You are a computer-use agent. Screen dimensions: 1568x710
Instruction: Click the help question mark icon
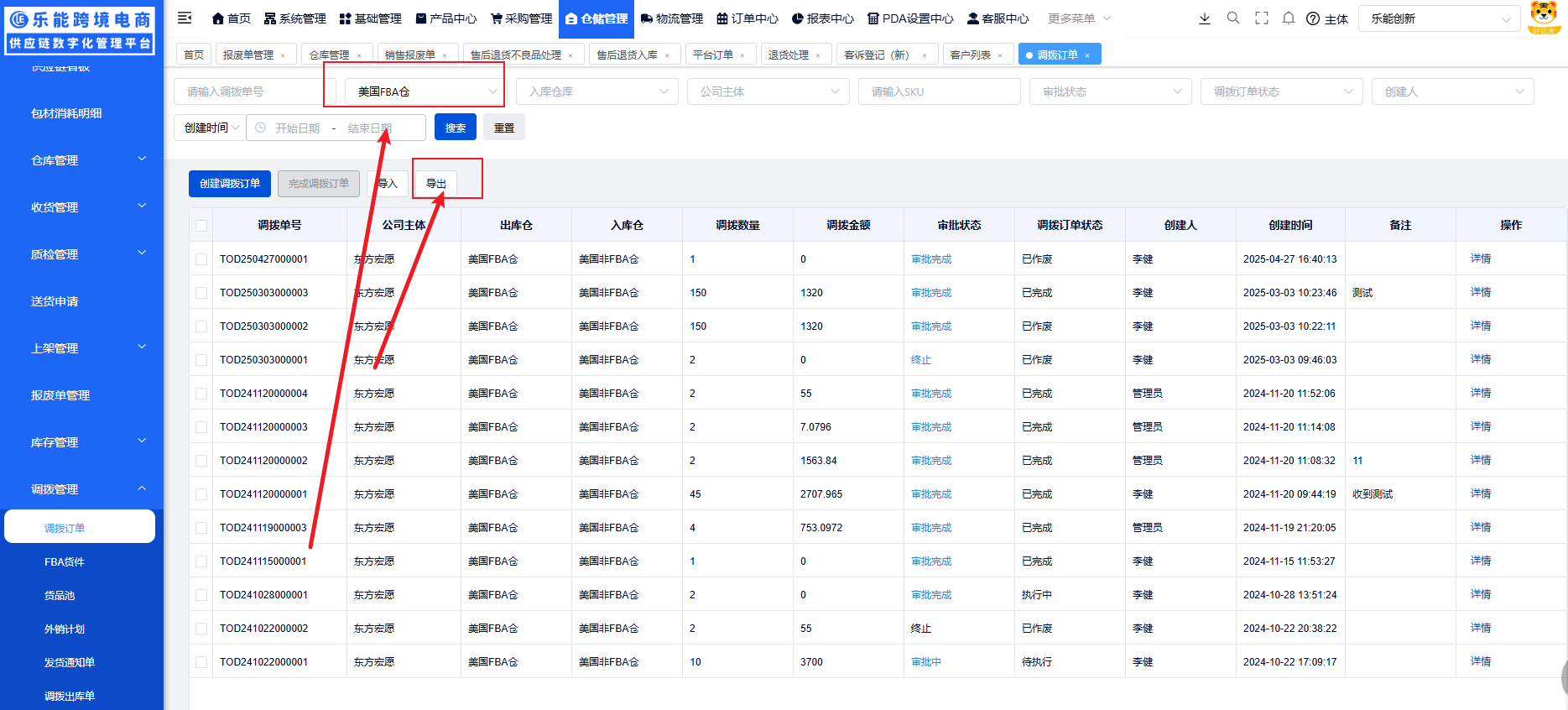[1313, 19]
